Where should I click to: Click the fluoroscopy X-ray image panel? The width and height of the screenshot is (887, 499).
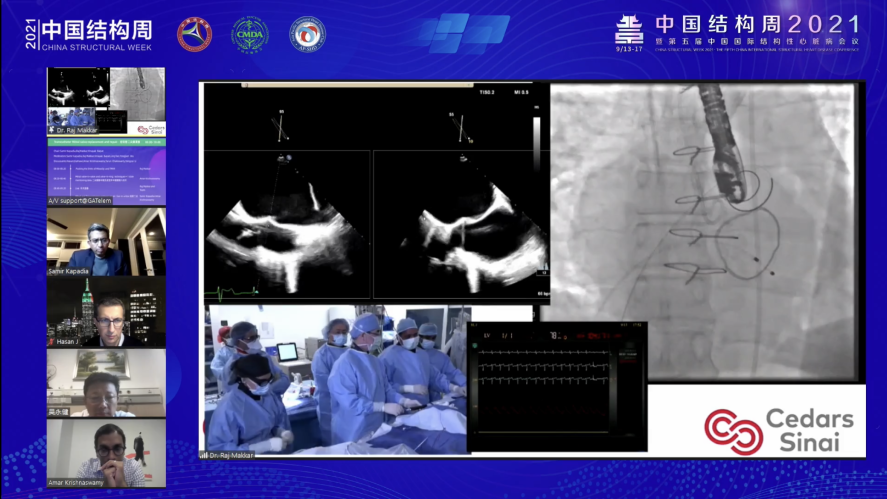pos(703,232)
